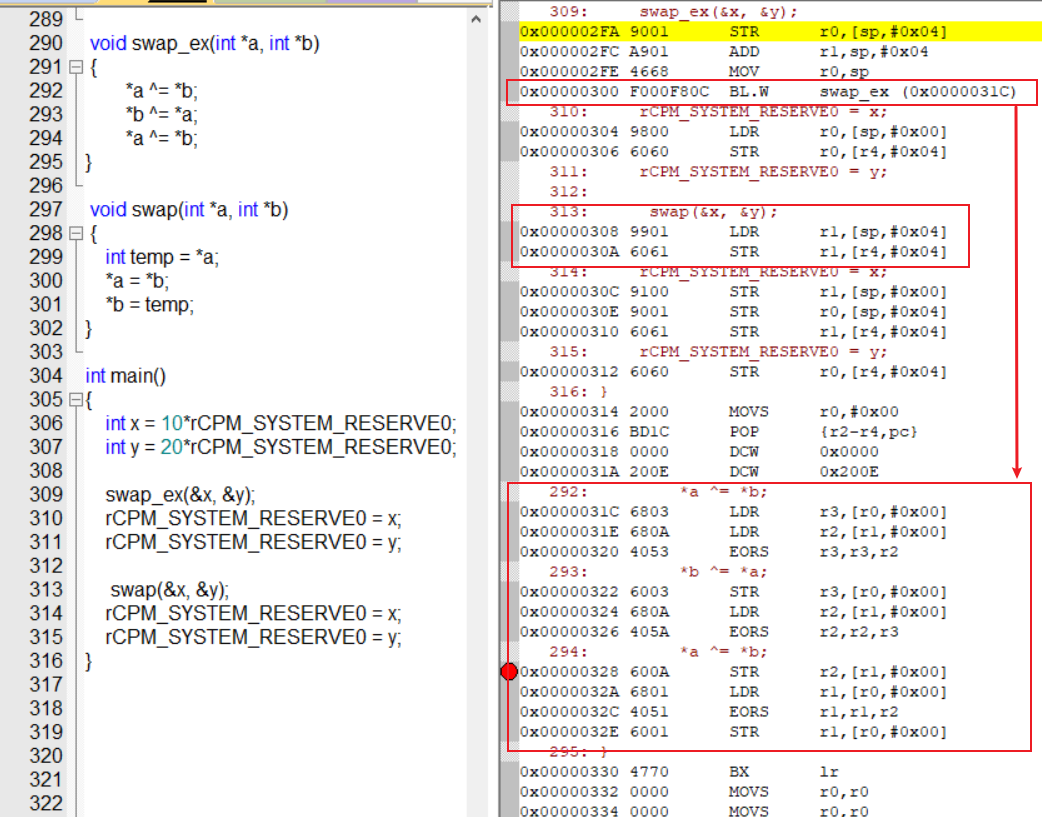Click the 'void swap(int *a, int *b)' declaration

[189, 209]
